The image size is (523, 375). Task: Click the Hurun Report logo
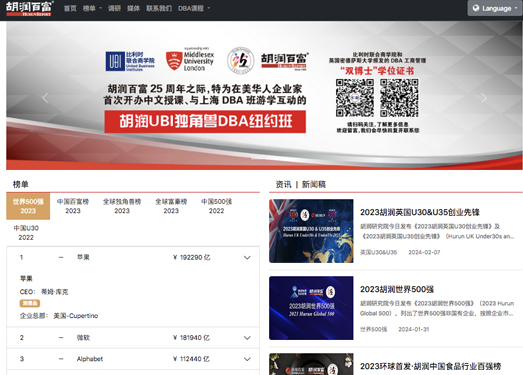tap(29, 8)
